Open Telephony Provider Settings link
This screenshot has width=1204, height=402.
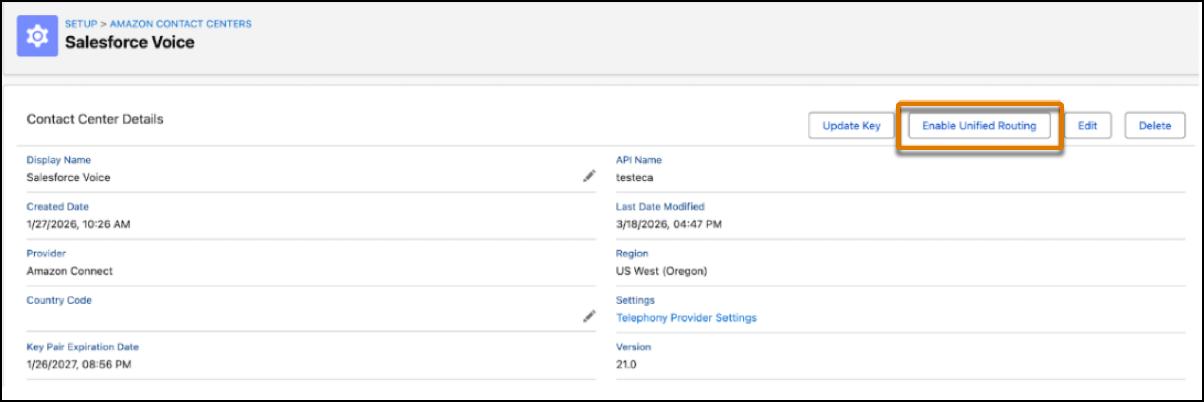coord(686,318)
